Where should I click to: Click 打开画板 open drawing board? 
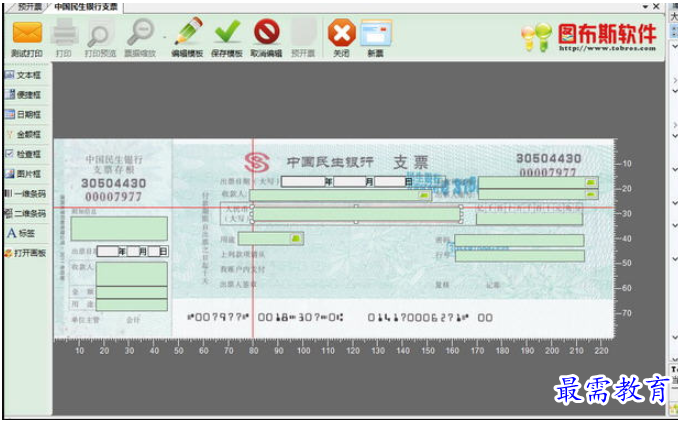click(x=25, y=253)
